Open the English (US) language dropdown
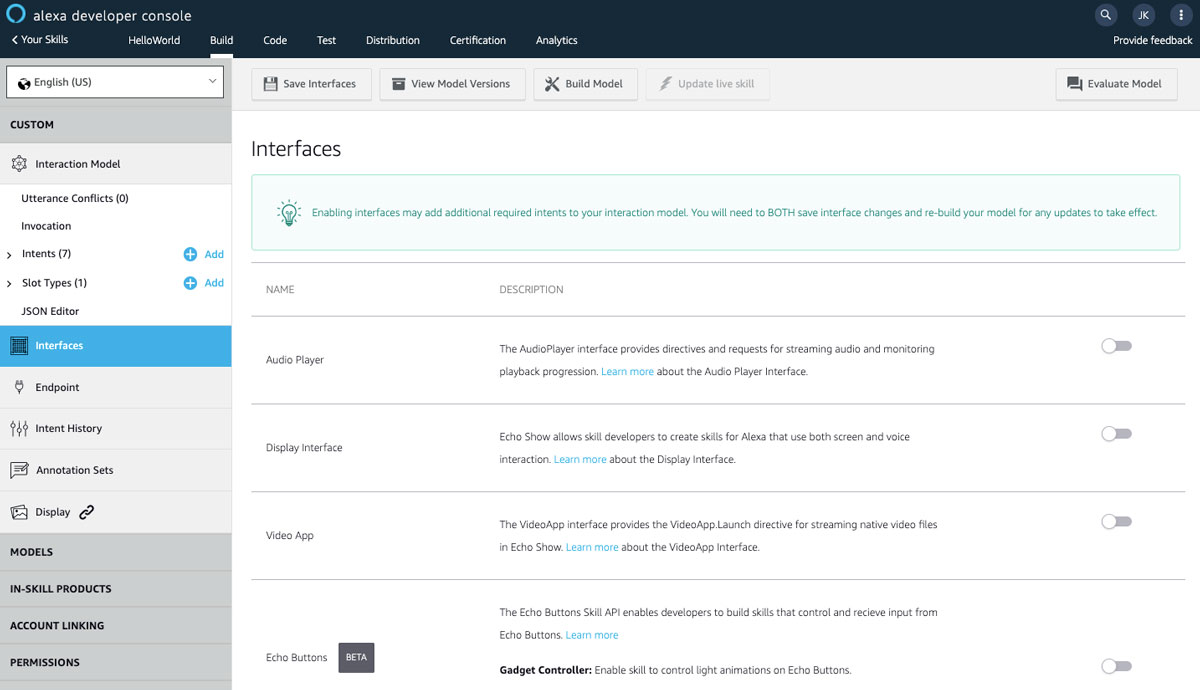The image size is (1200, 690). [x=115, y=83]
